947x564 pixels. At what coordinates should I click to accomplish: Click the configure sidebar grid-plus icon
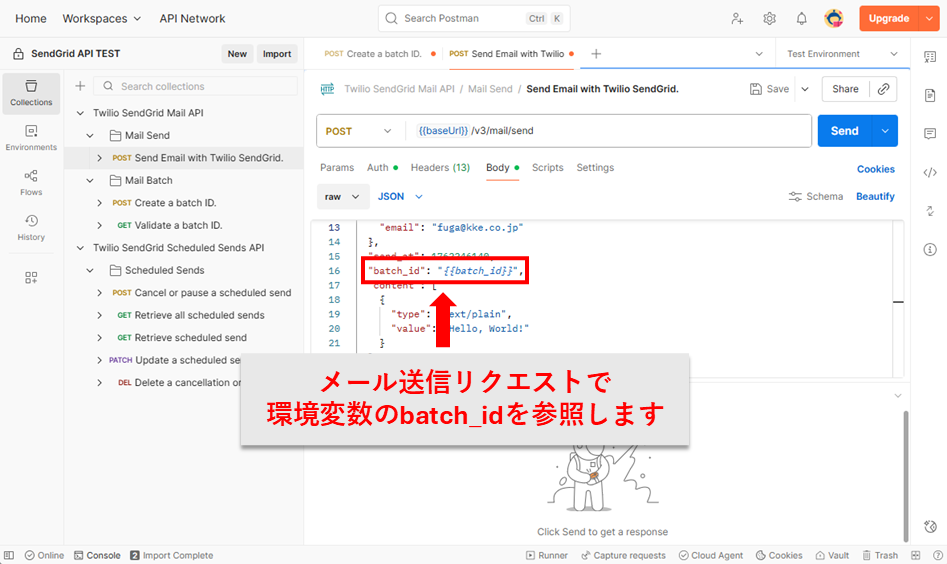tap(31, 278)
